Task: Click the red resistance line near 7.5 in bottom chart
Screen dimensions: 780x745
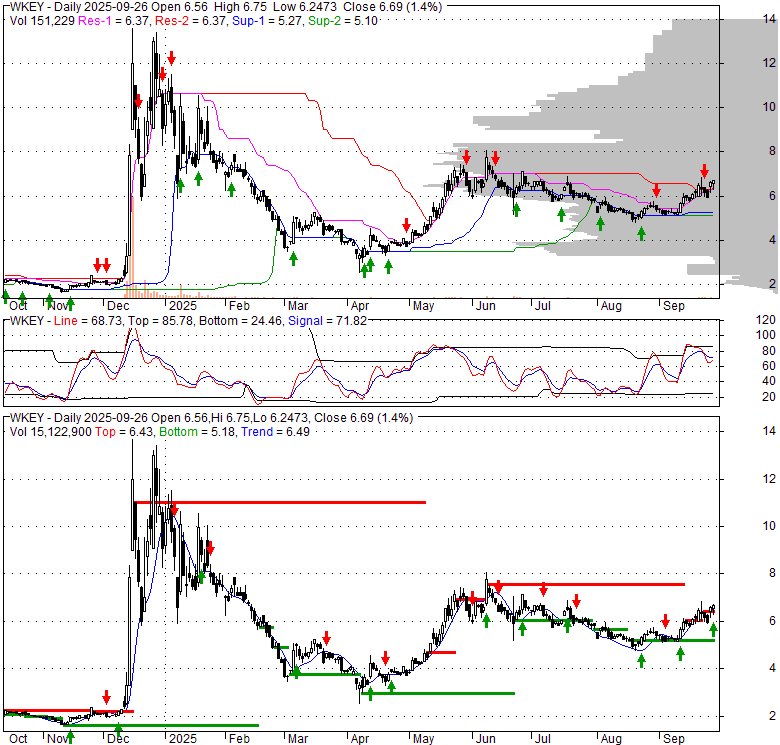Action: point(586,584)
